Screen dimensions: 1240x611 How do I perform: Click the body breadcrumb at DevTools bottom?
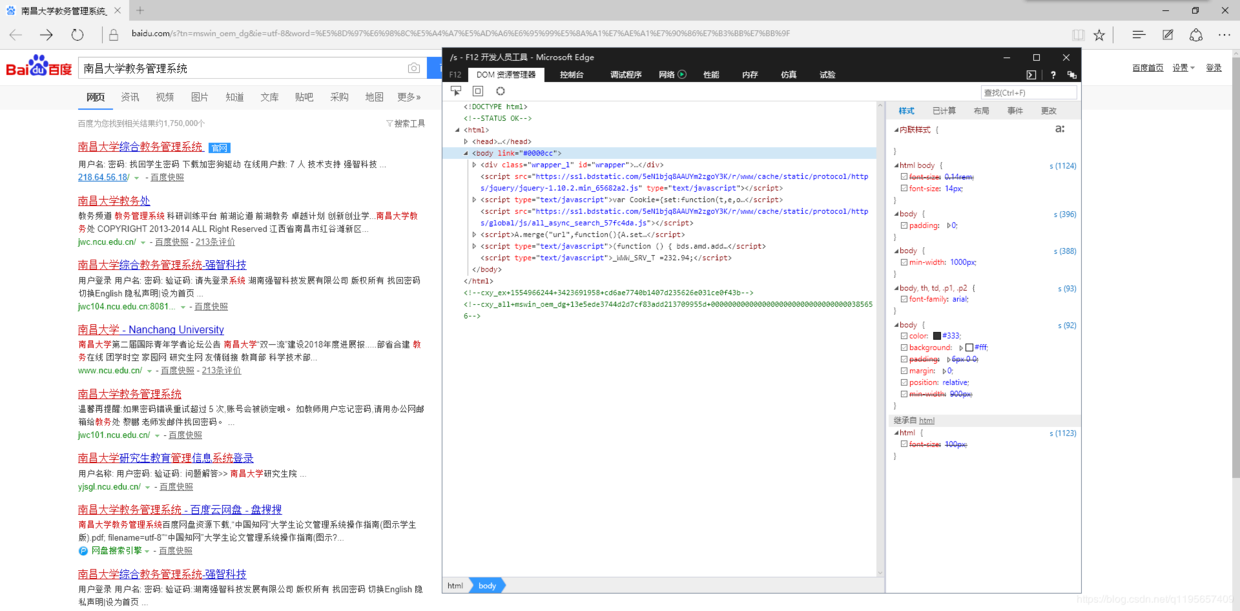tap(487, 585)
